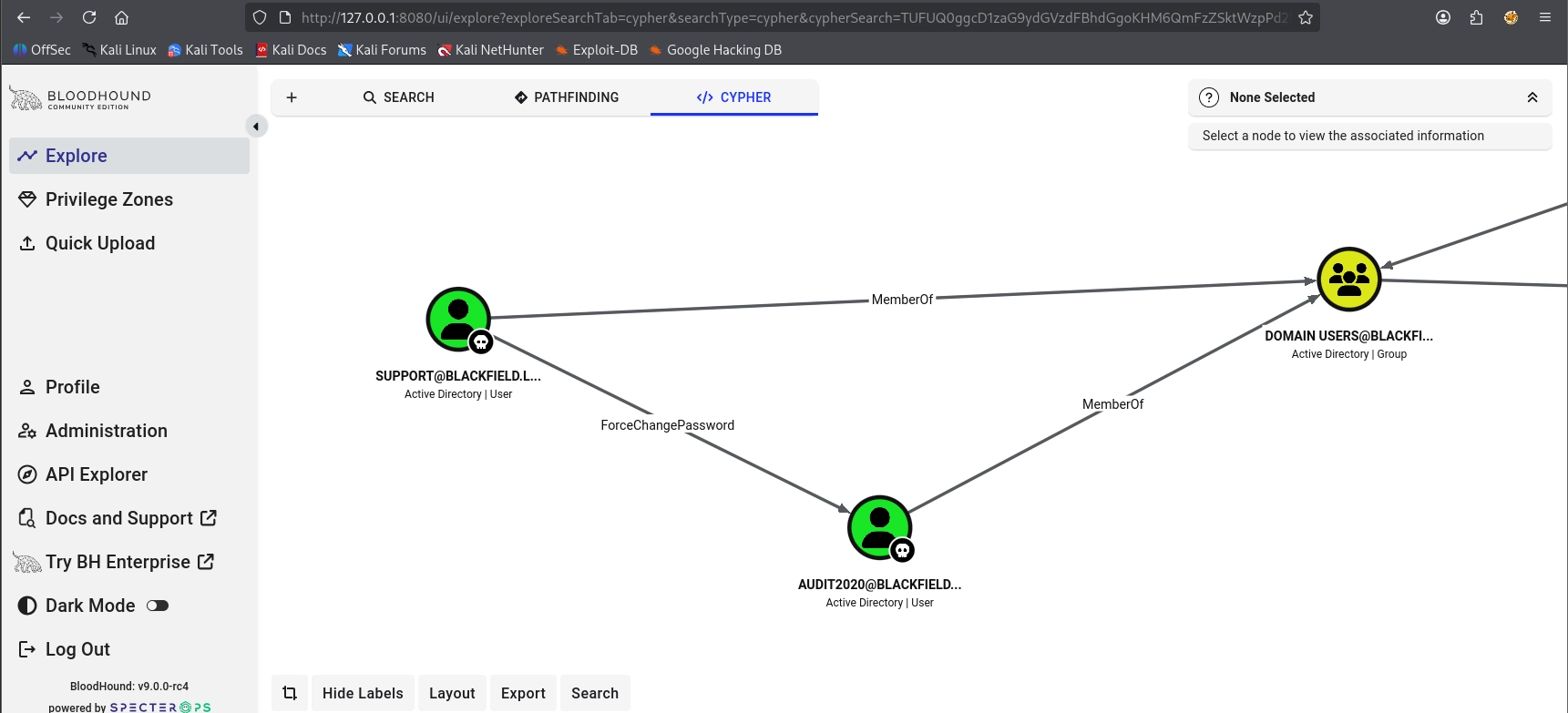Select the DOMAIN USERS group node
This screenshot has width=1568, height=713.
point(1349,280)
